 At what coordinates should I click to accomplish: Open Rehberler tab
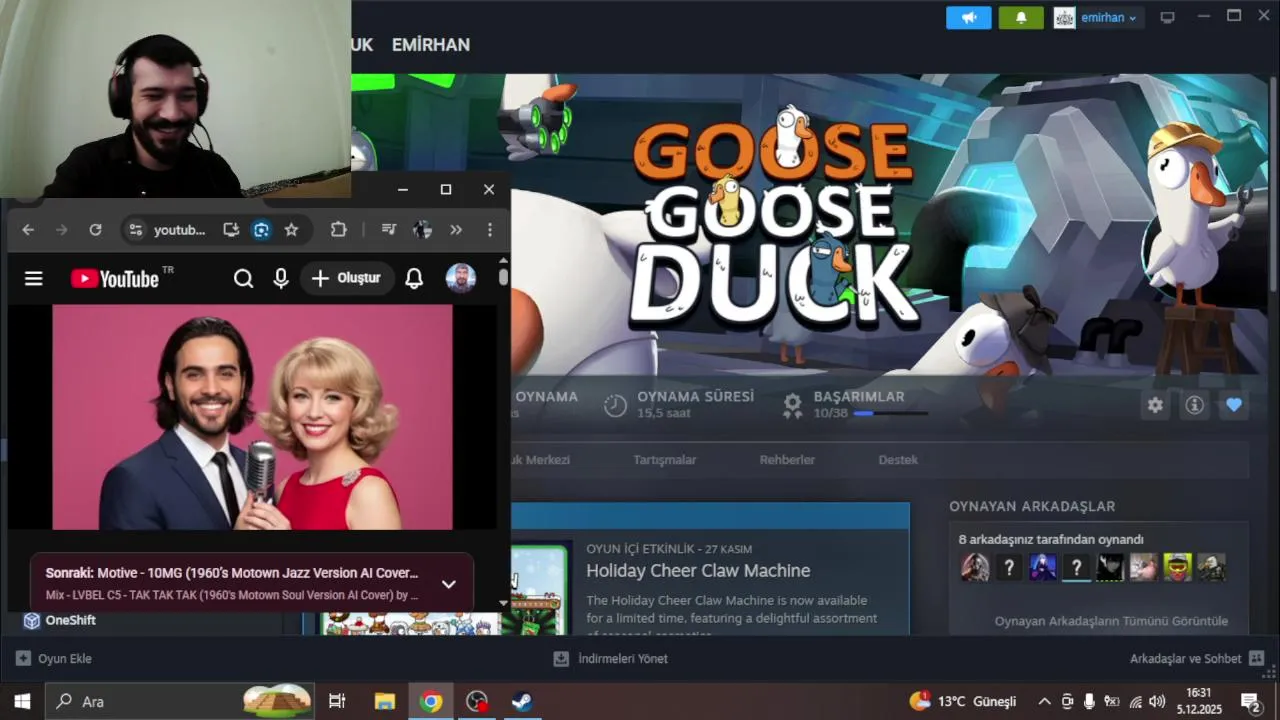pos(787,460)
